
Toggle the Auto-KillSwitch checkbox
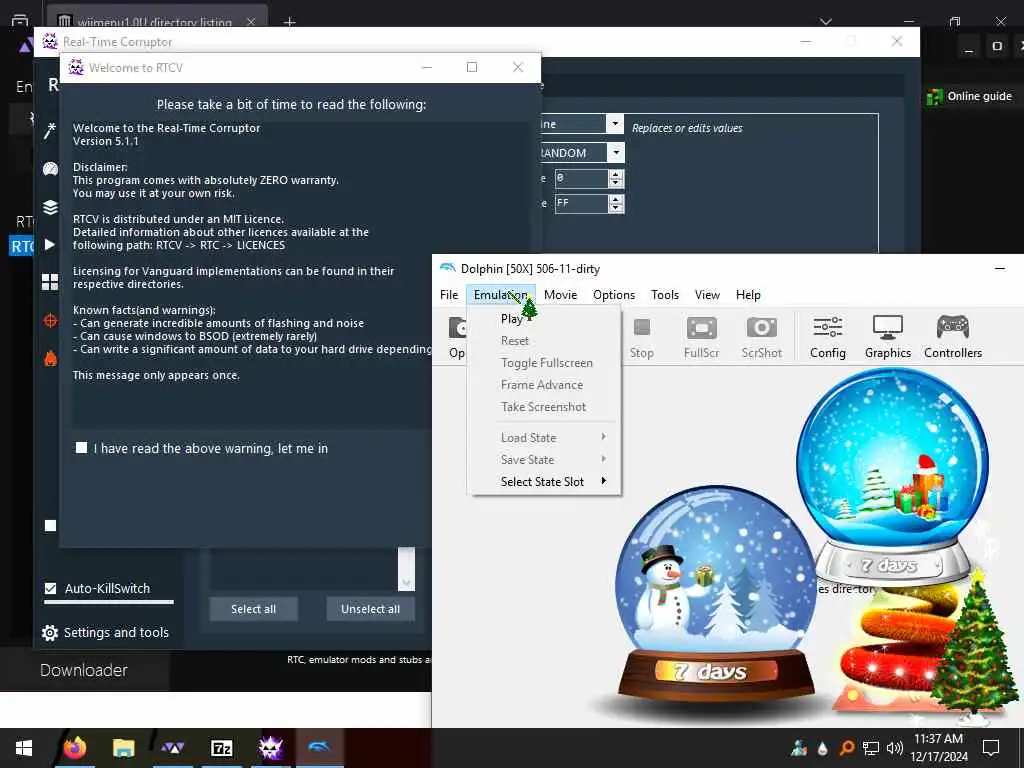[x=50, y=588]
